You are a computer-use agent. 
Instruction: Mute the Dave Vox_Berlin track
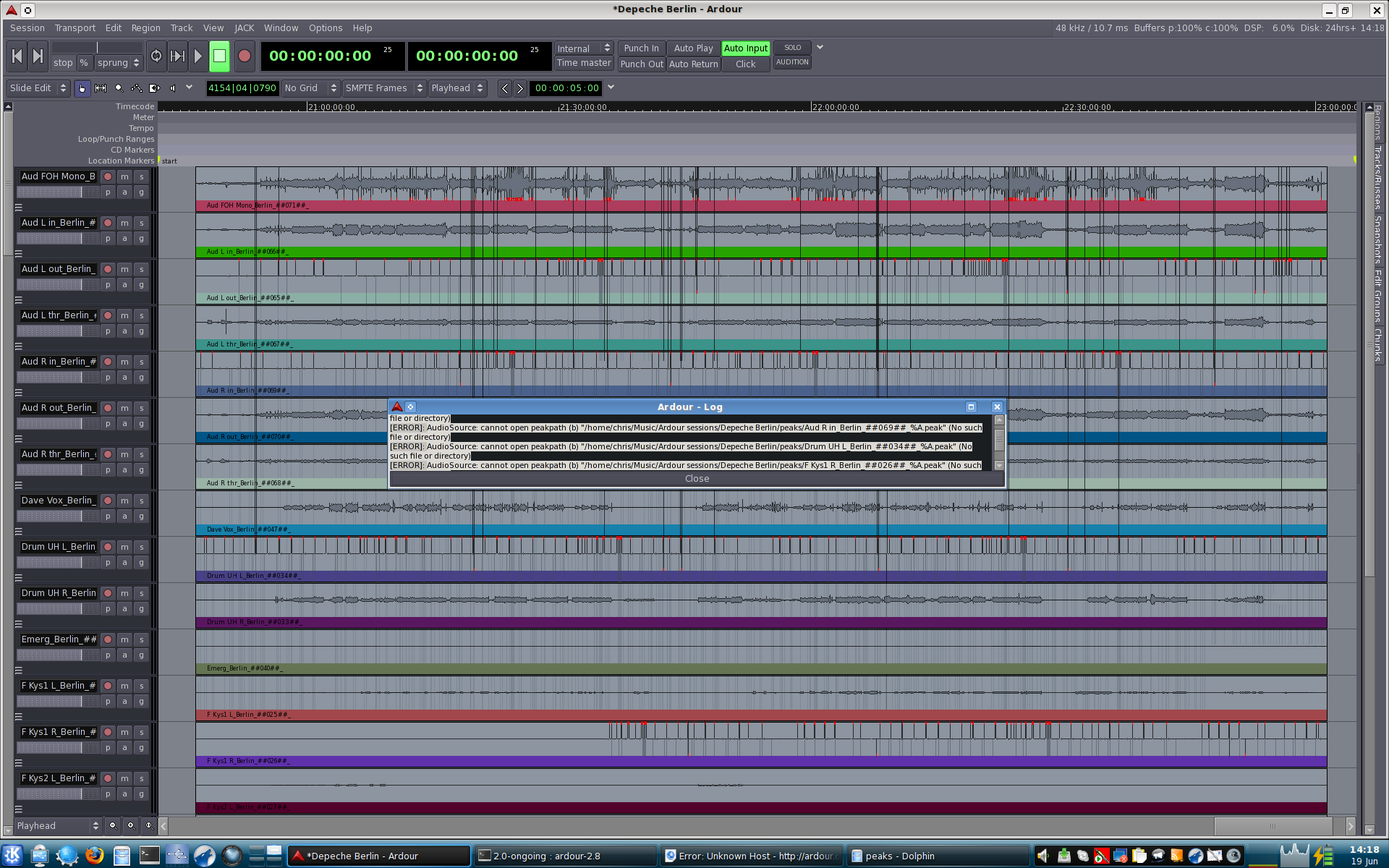[124, 501]
